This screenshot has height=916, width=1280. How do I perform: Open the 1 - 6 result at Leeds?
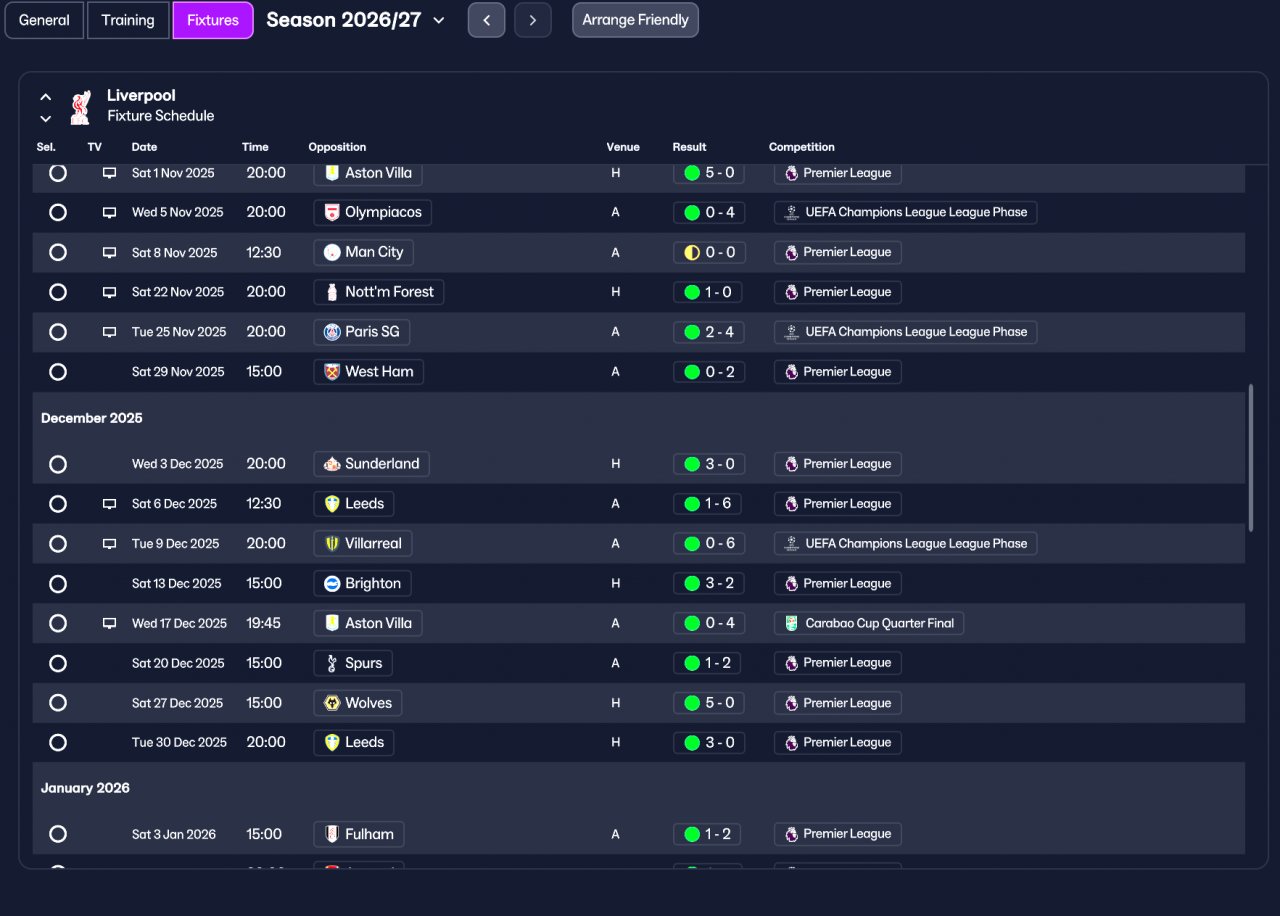708,504
